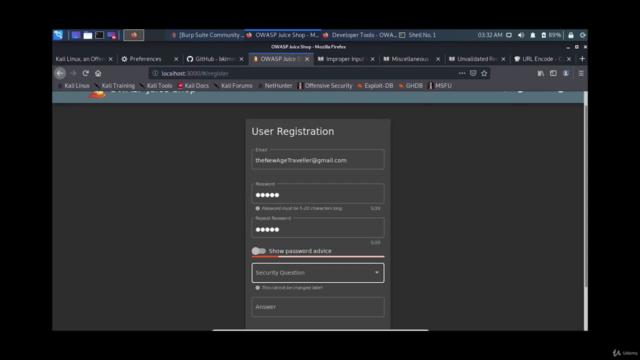Image resolution: width=640 pixels, height=360 pixels.
Task: Open the Firefox library icon
Action: click(x=541, y=73)
